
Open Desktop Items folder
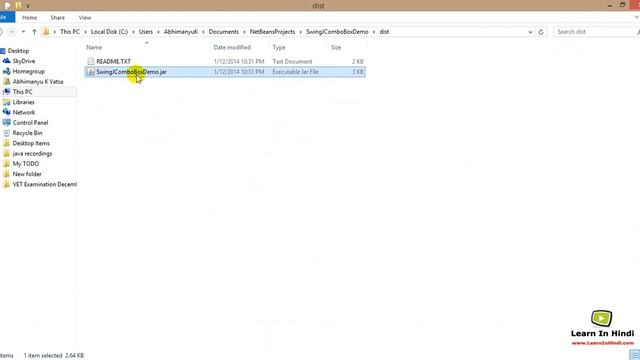click(31, 143)
